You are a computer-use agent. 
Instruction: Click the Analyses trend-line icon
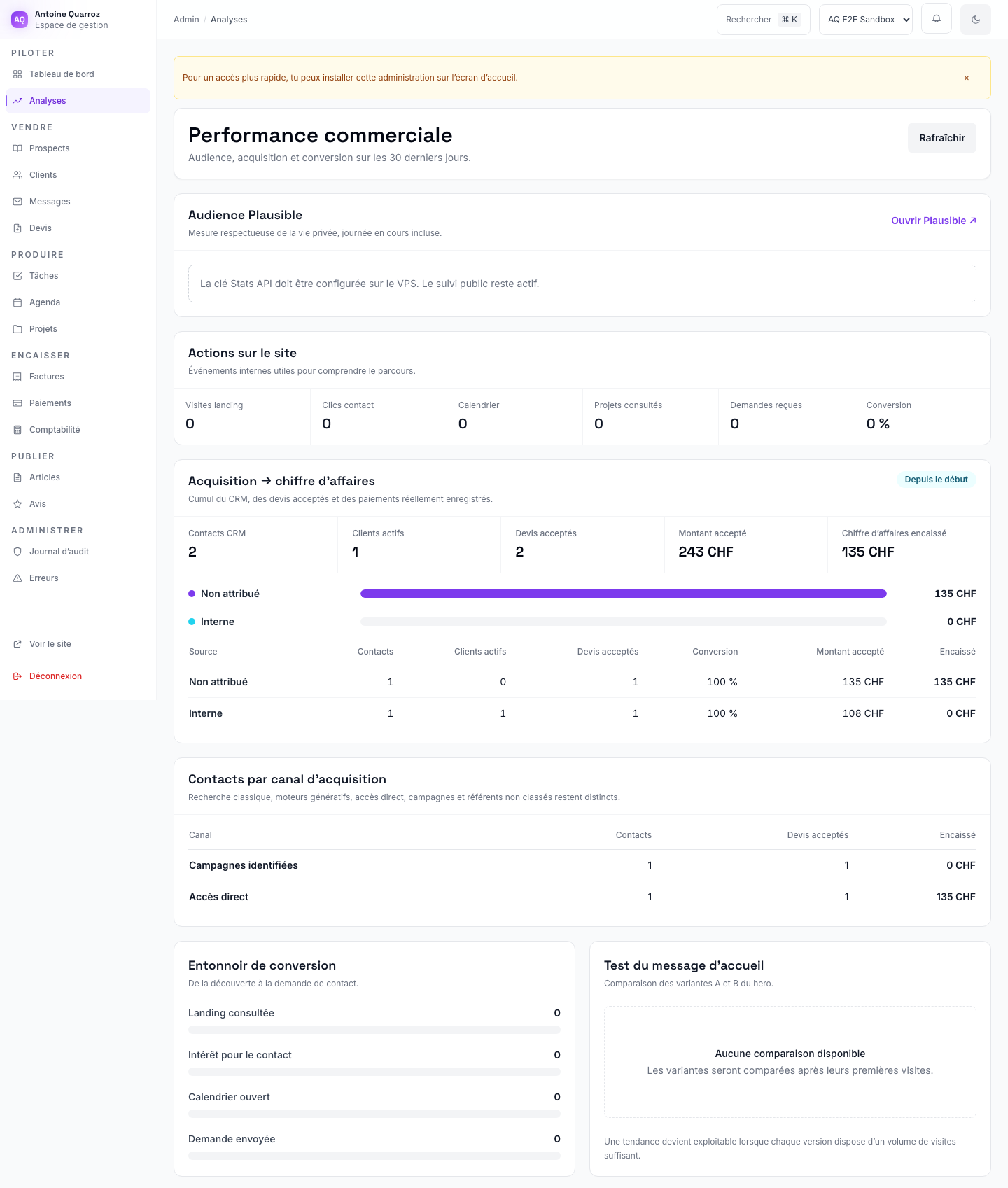[x=17, y=101]
